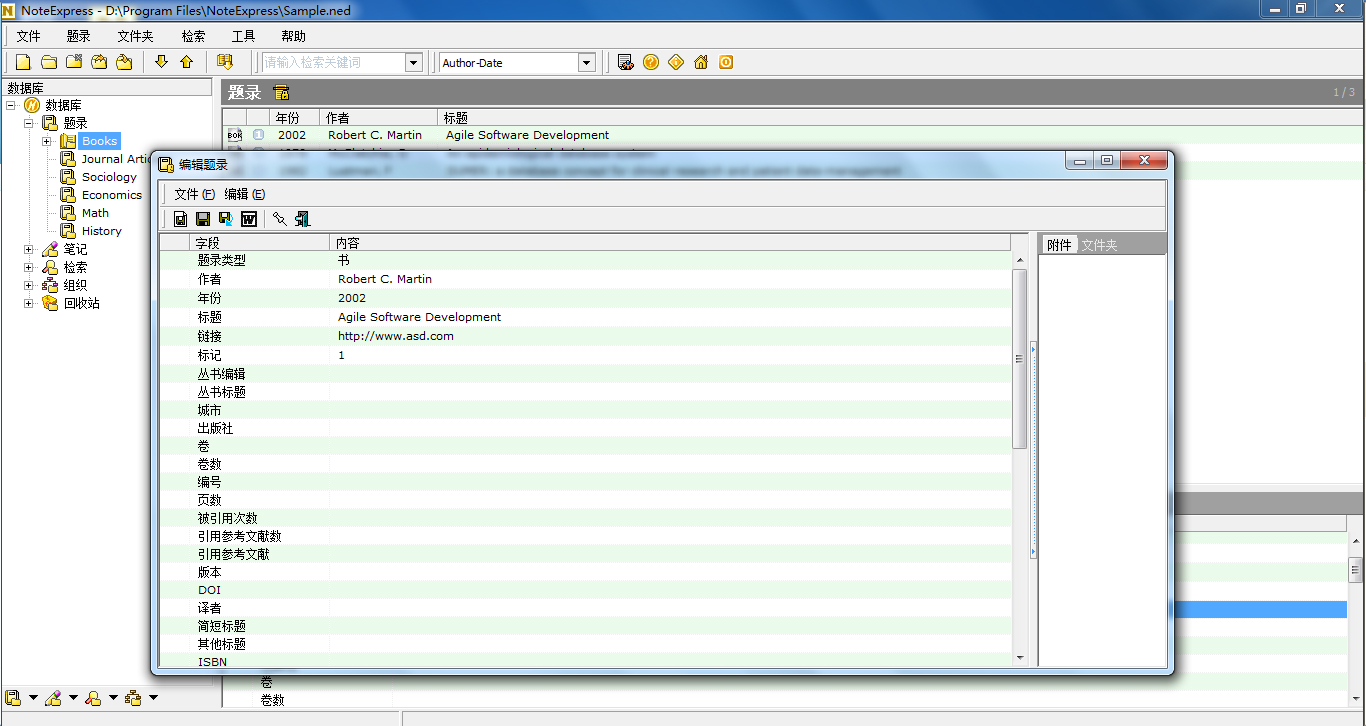Click the search keyword input field
Screen dimensions: 1366x726
click(x=333, y=63)
